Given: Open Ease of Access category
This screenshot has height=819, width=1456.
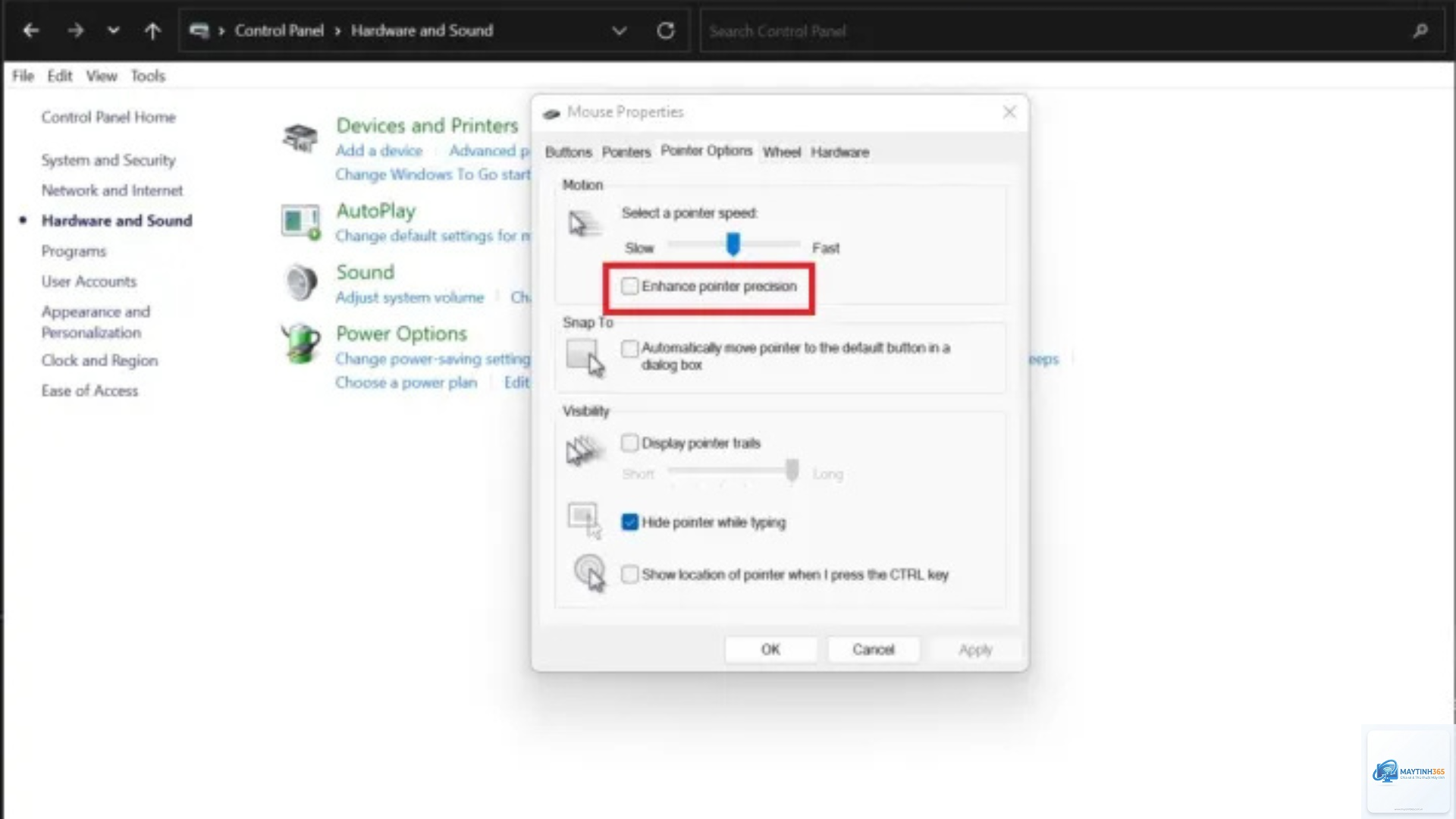Looking at the screenshot, I should tap(89, 391).
